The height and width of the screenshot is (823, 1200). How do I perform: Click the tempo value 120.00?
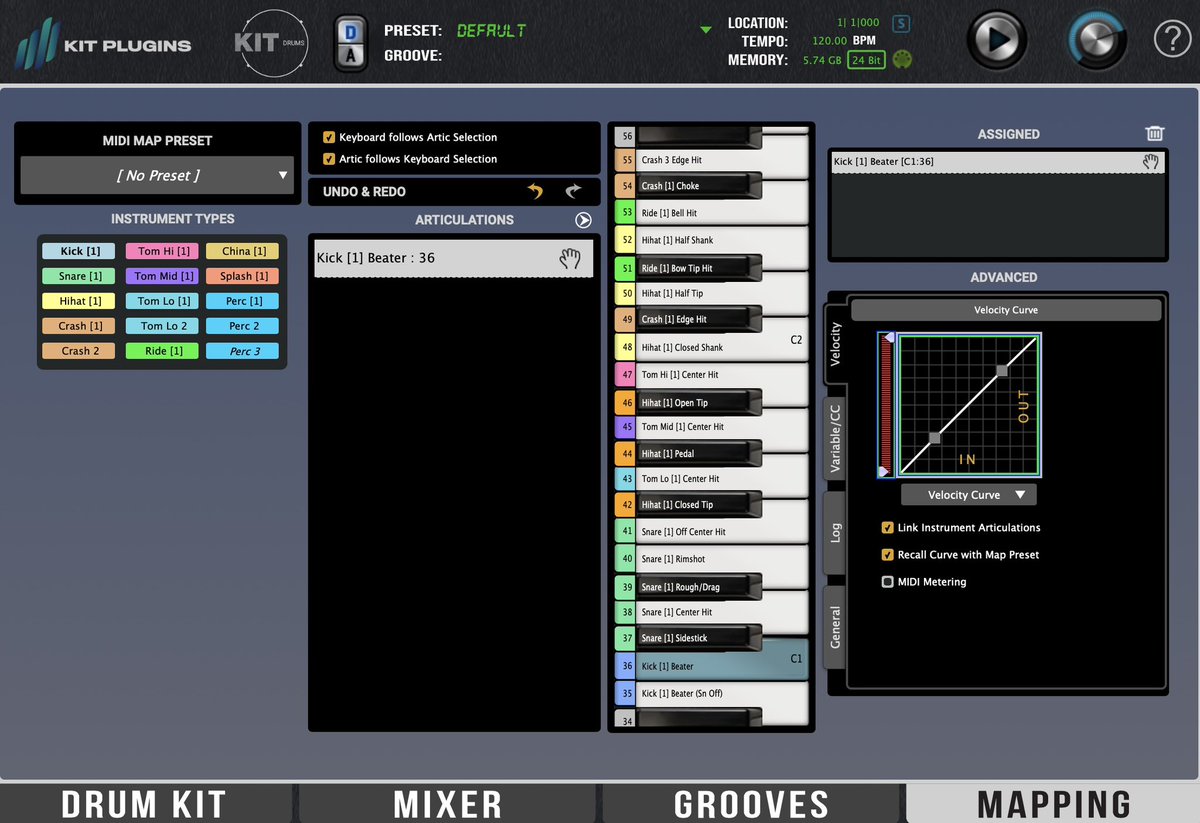[829, 41]
